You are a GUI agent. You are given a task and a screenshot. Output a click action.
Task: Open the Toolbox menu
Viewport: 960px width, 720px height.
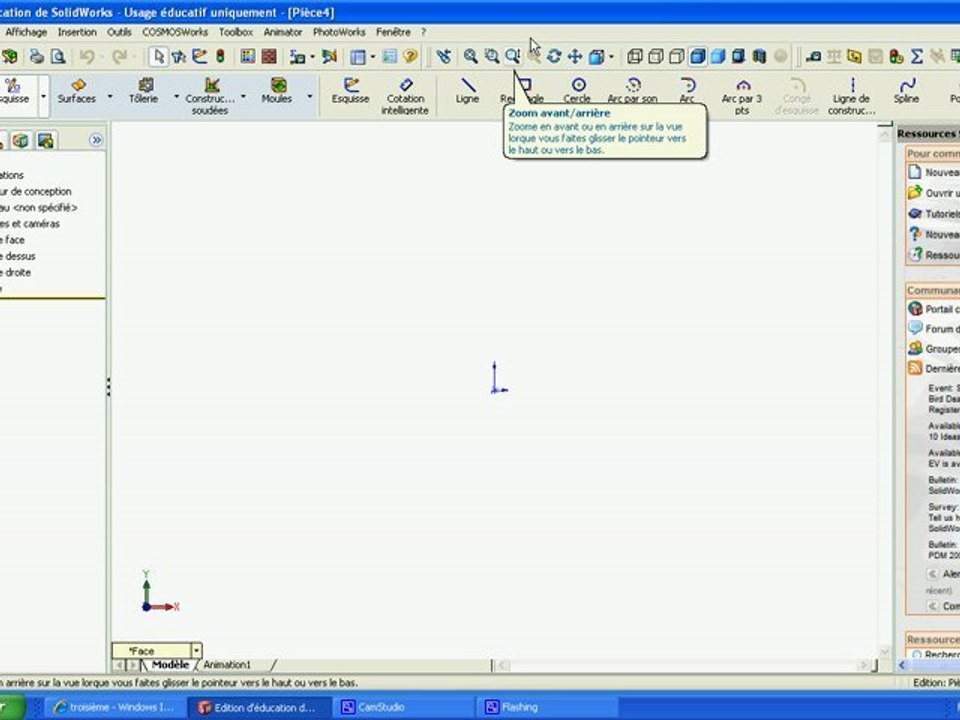236,32
